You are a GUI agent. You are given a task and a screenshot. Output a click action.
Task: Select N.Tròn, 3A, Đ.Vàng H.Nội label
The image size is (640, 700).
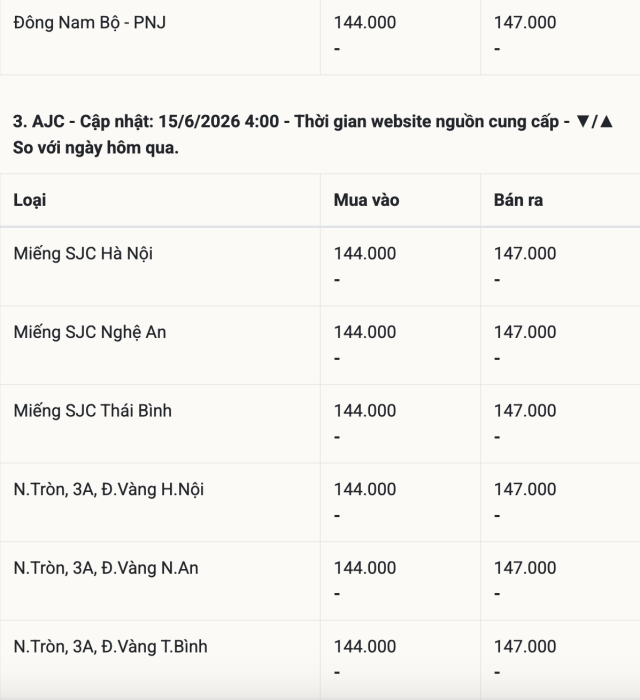[108, 490]
